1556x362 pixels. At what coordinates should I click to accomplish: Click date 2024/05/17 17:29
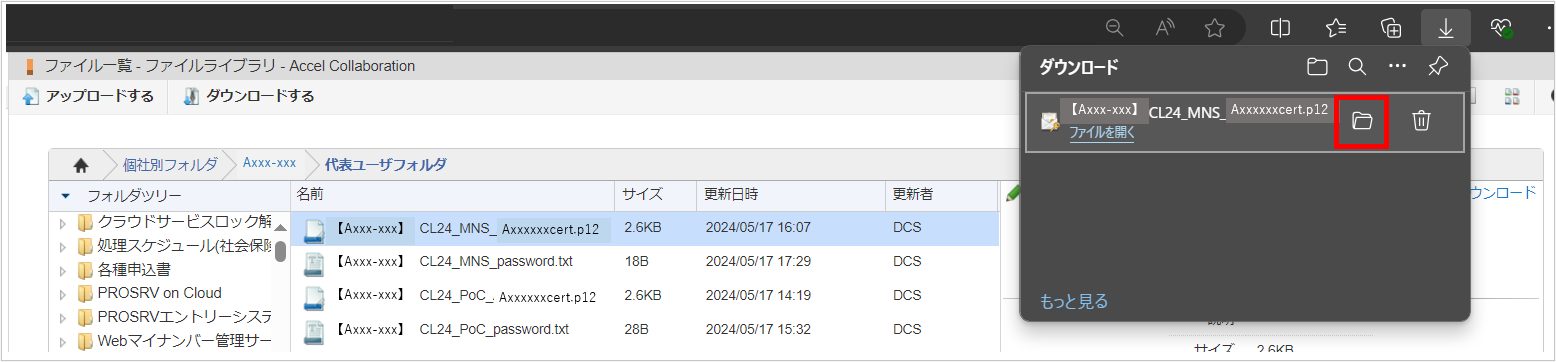coord(758,262)
